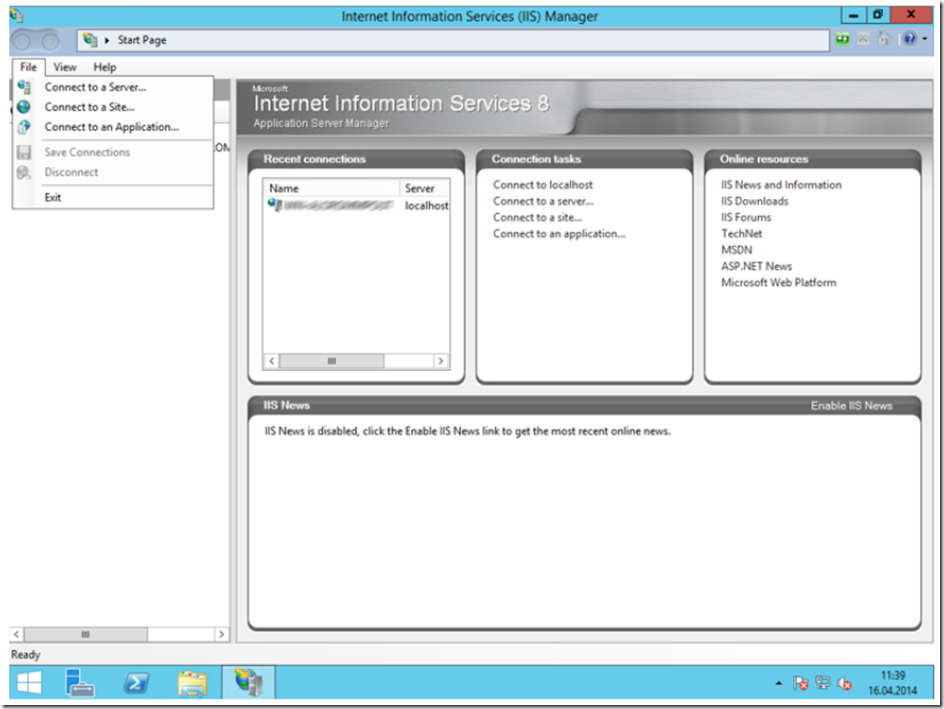
Task: Open the ASP.NET News link
Action: tap(757, 266)
